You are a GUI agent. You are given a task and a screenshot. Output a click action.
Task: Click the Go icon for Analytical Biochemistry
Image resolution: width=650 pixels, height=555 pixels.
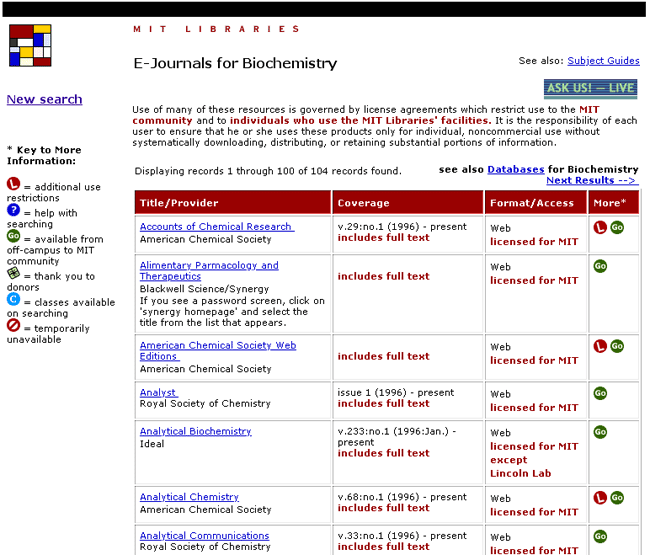[600, 432]
